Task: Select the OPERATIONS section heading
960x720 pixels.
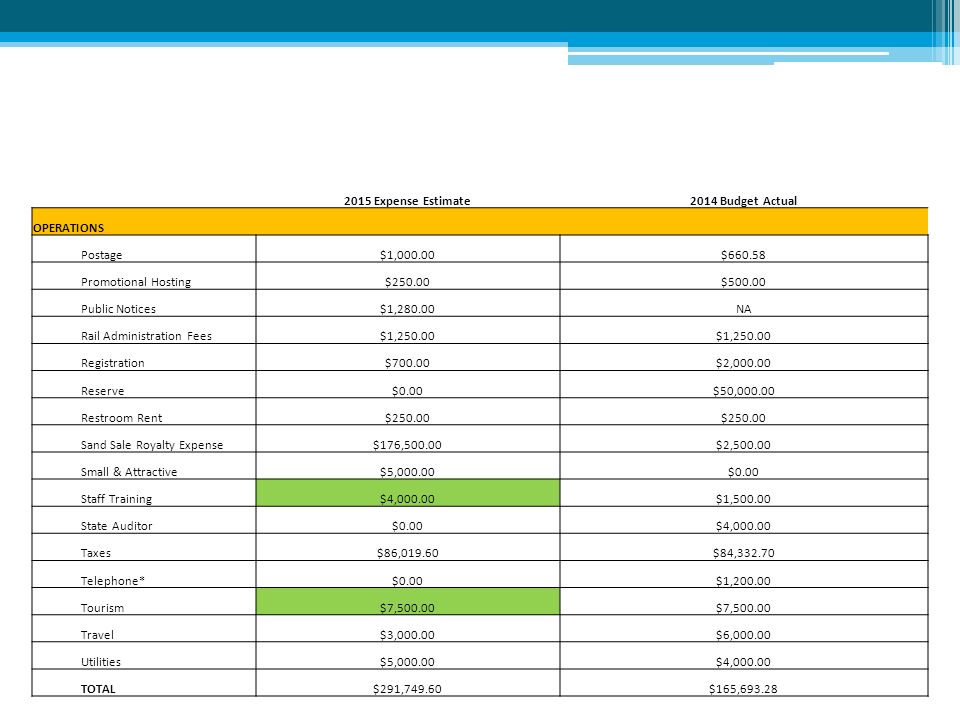Action: click(x=69, y=228)
